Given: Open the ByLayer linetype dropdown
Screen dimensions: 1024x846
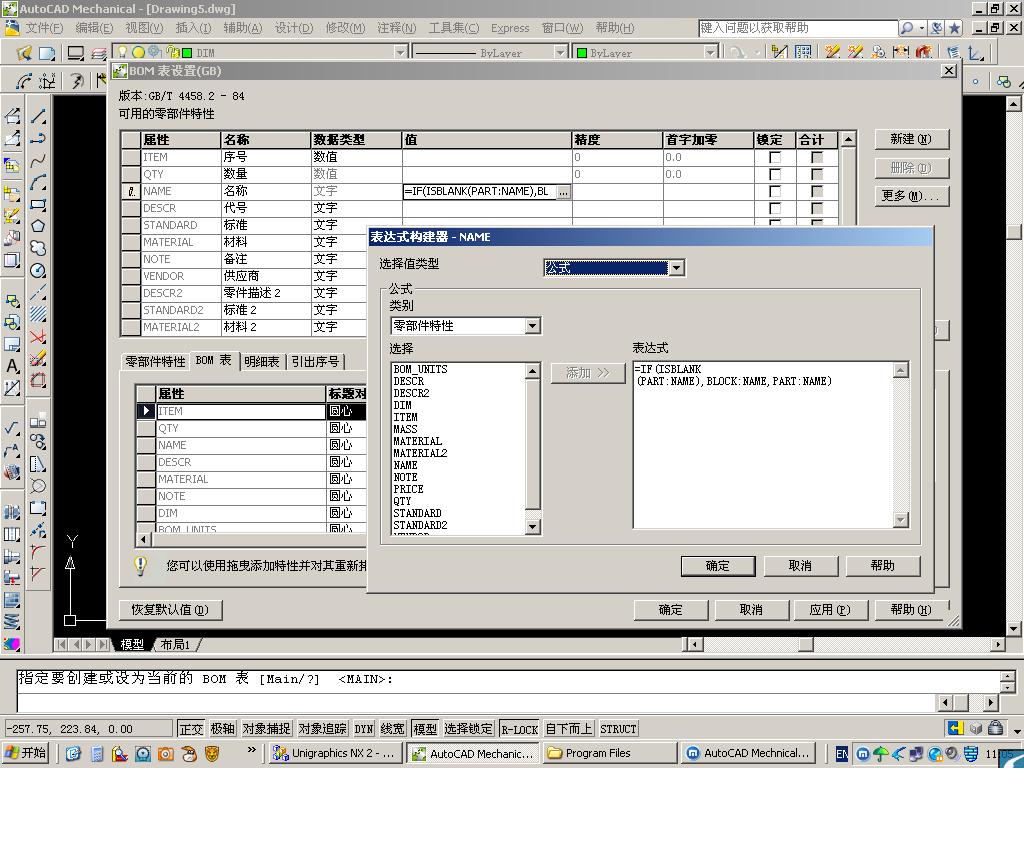Looking at the screenshot, I should point(560,52).
